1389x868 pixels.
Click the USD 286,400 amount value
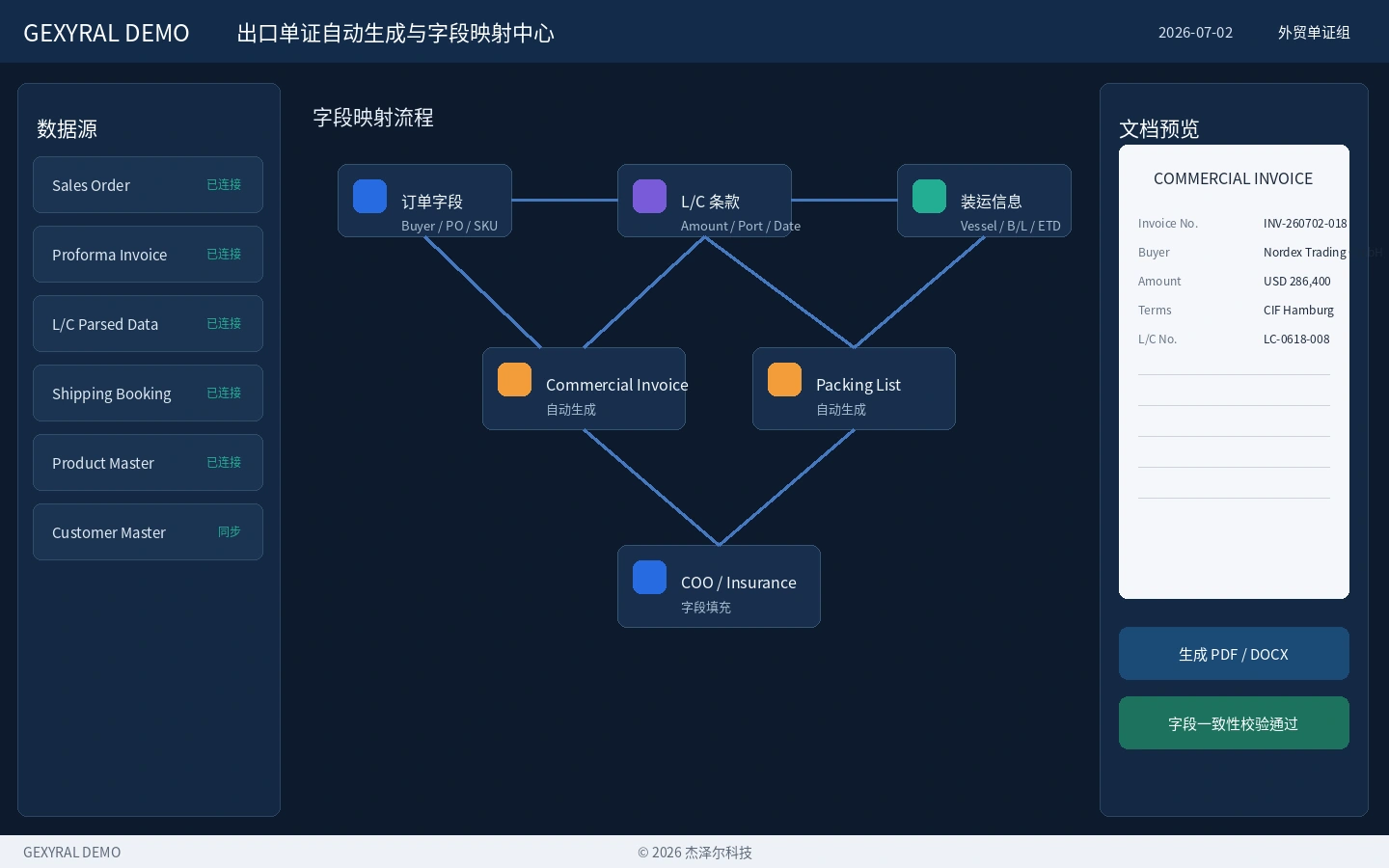[x=1297, y=281]
